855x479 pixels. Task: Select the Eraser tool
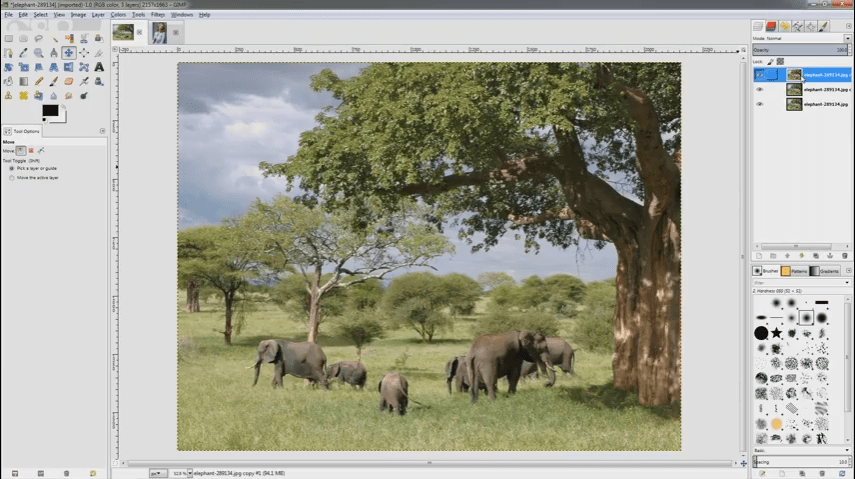69,81
